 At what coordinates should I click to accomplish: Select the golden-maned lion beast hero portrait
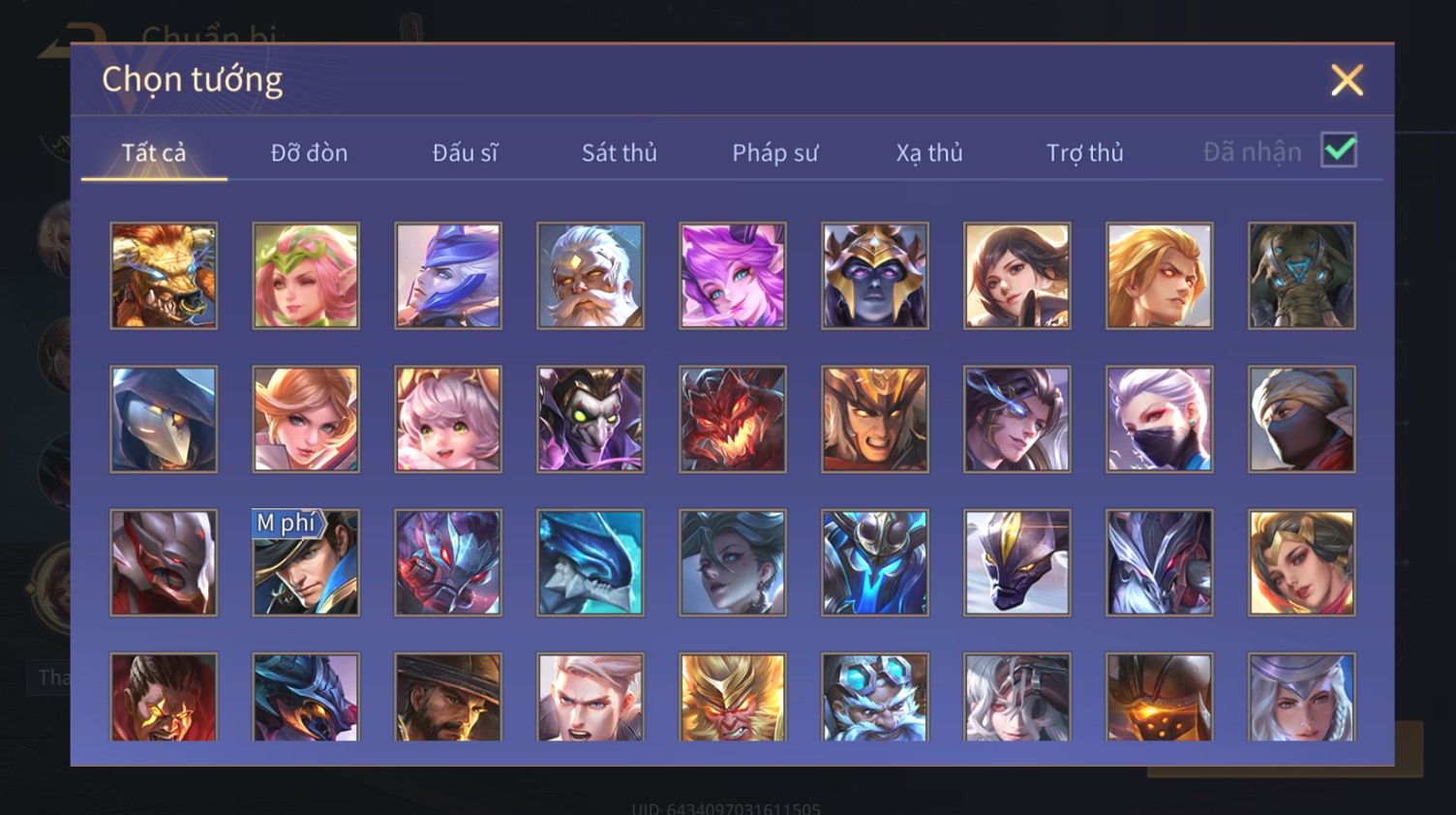pyautogui.click(x=164, y=276)
